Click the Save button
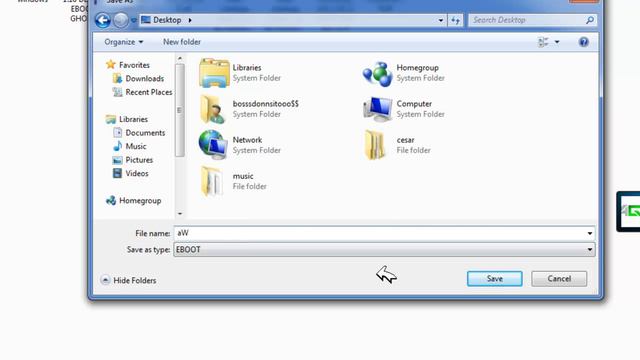 click(x=494, y=278)
